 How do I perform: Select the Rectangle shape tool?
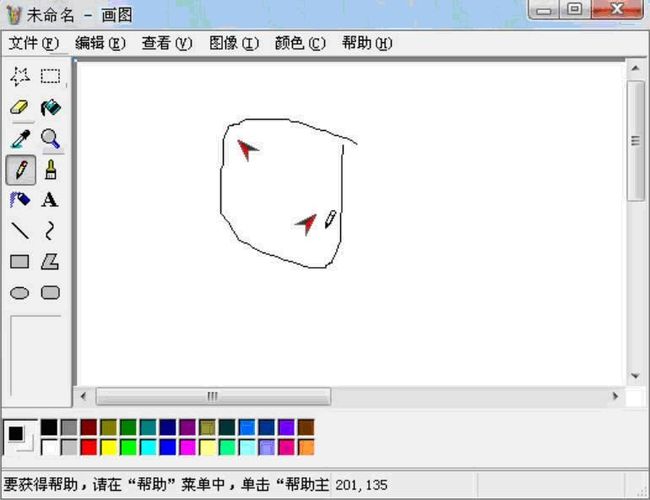(20, 262)
